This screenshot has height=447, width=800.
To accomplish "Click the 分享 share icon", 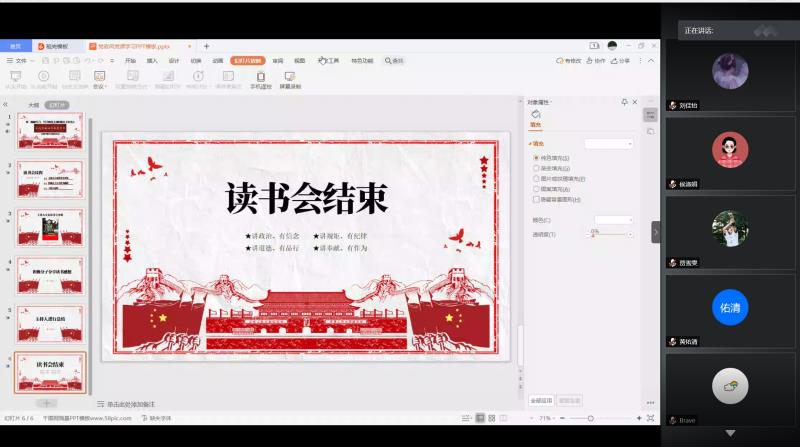I will pos(621,61).
